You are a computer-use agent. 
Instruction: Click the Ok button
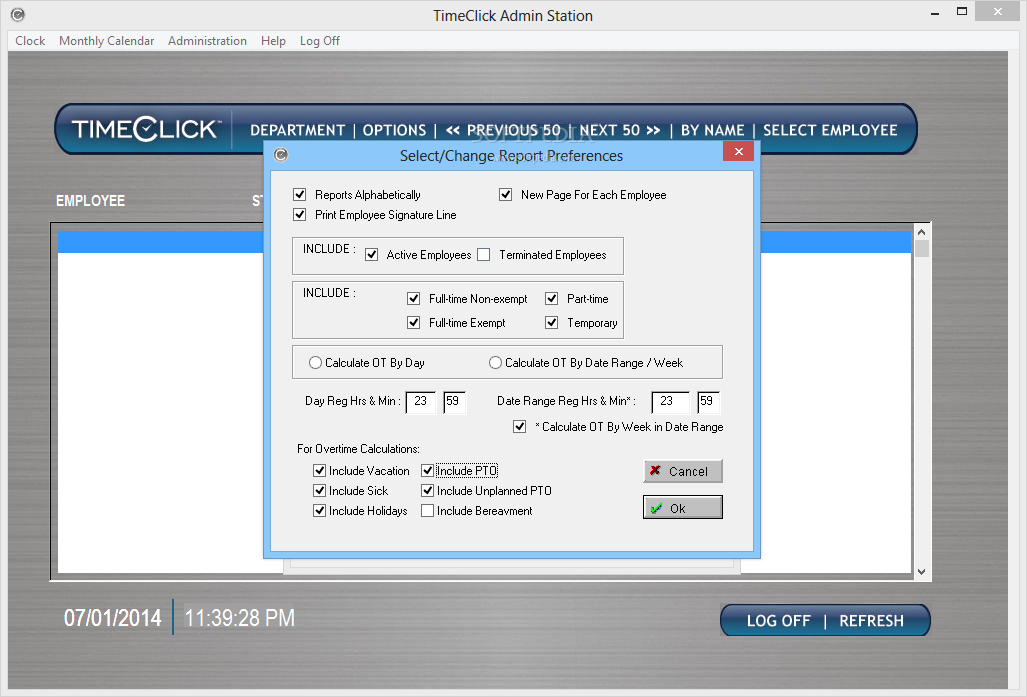(x=682, y=508)
